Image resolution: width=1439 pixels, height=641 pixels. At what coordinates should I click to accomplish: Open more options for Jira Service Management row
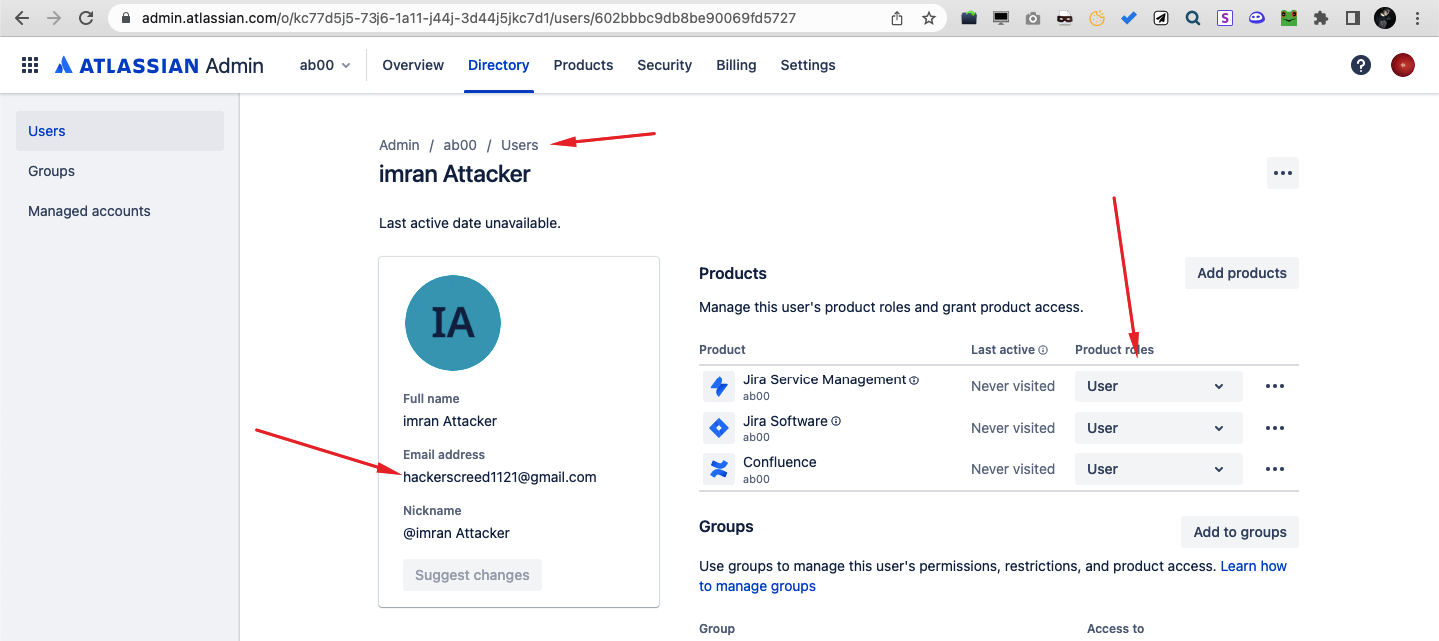click(x=1275, y=386)
